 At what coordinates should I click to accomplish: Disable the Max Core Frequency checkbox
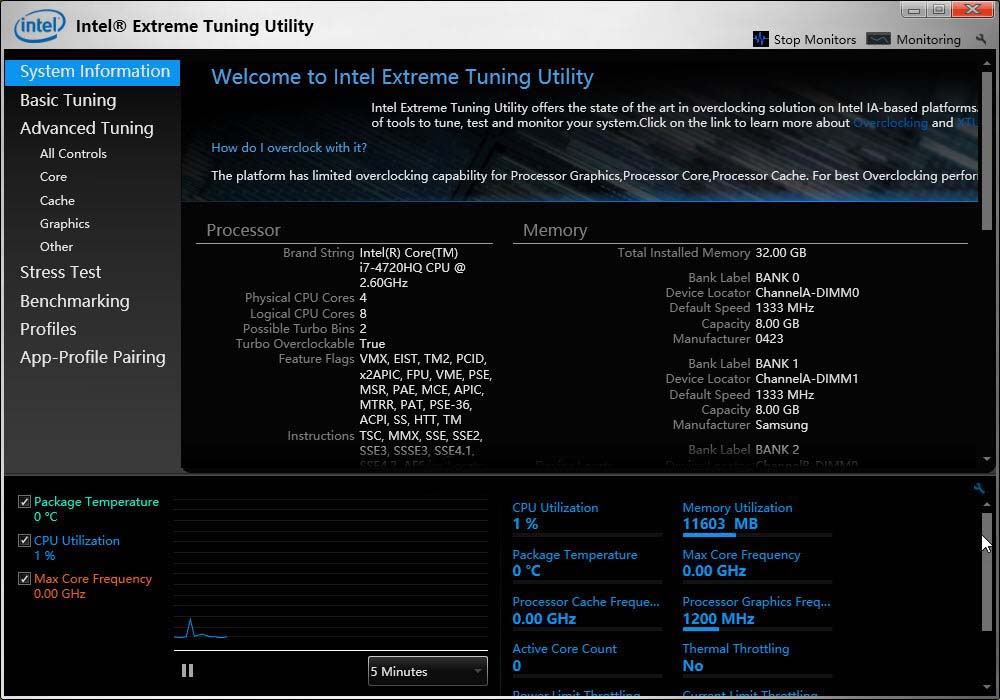24,579
